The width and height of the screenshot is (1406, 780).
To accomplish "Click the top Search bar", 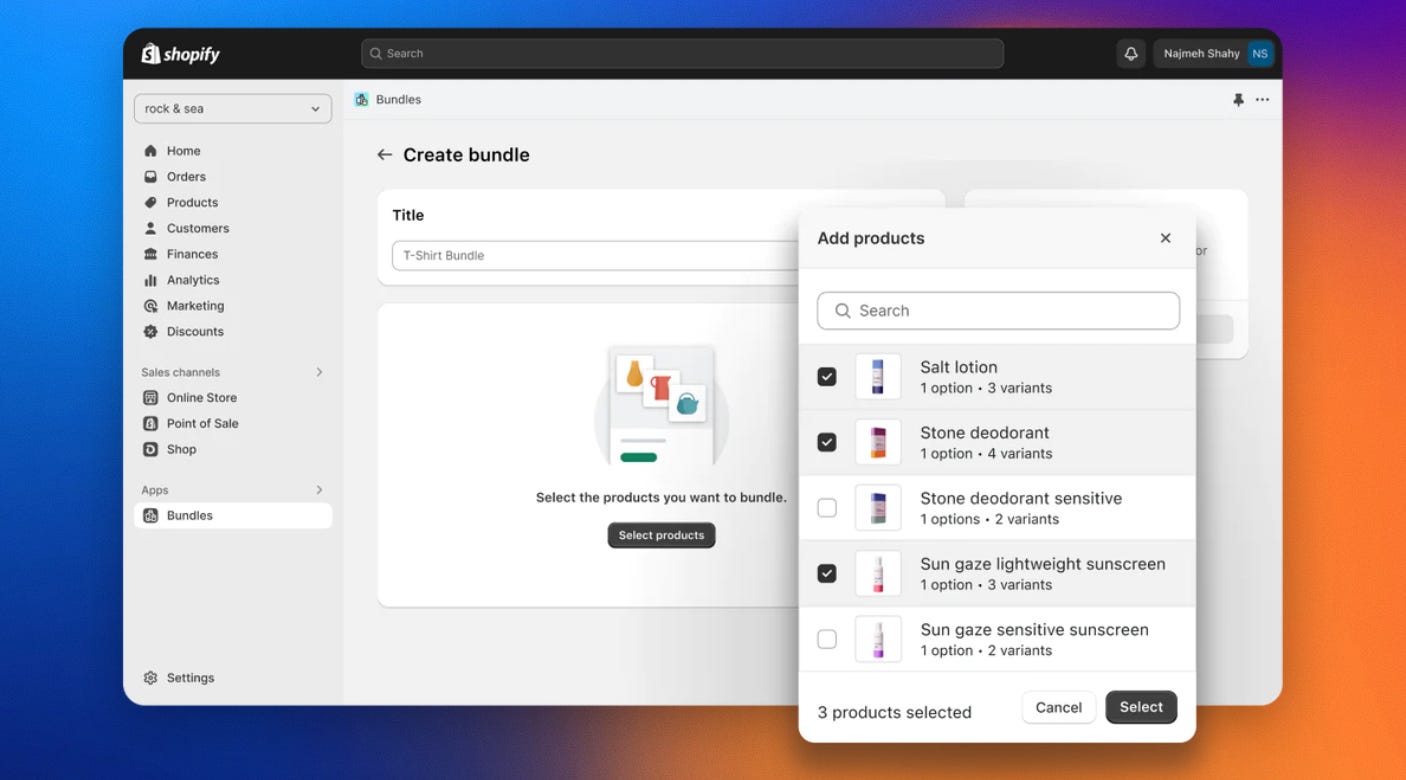I will click(682, 54).
